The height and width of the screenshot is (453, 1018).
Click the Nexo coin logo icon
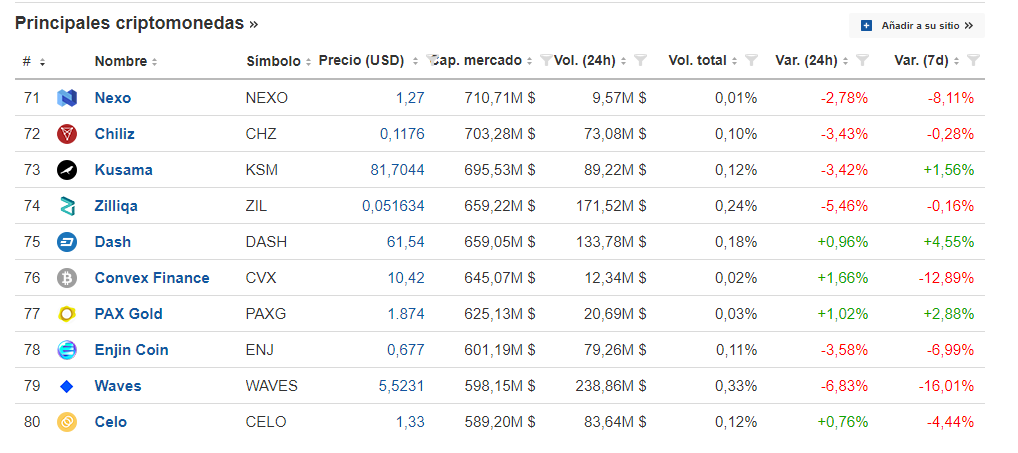[x=67, y=98]
